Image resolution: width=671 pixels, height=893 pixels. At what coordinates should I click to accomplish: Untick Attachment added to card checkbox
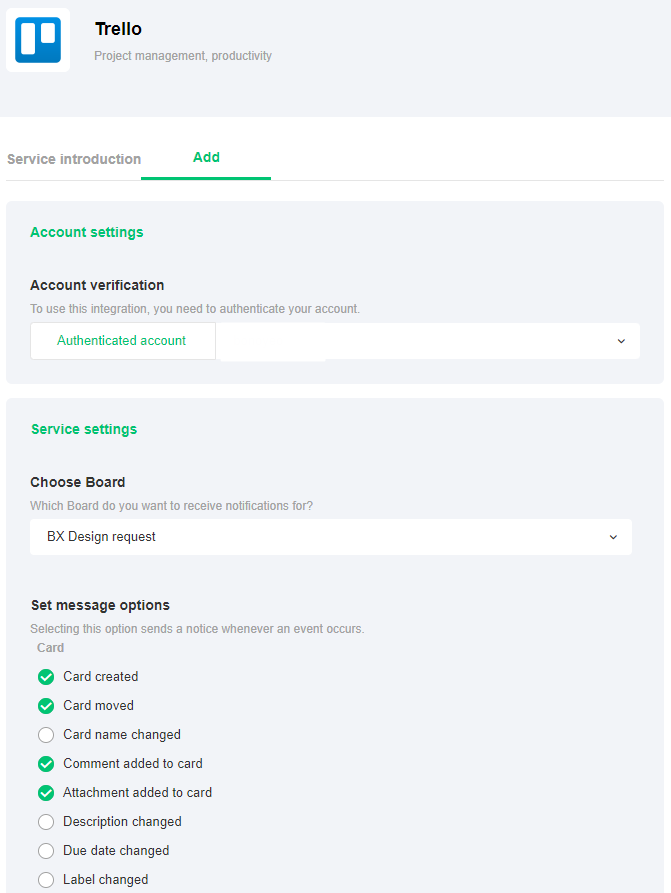coord(46,793)
